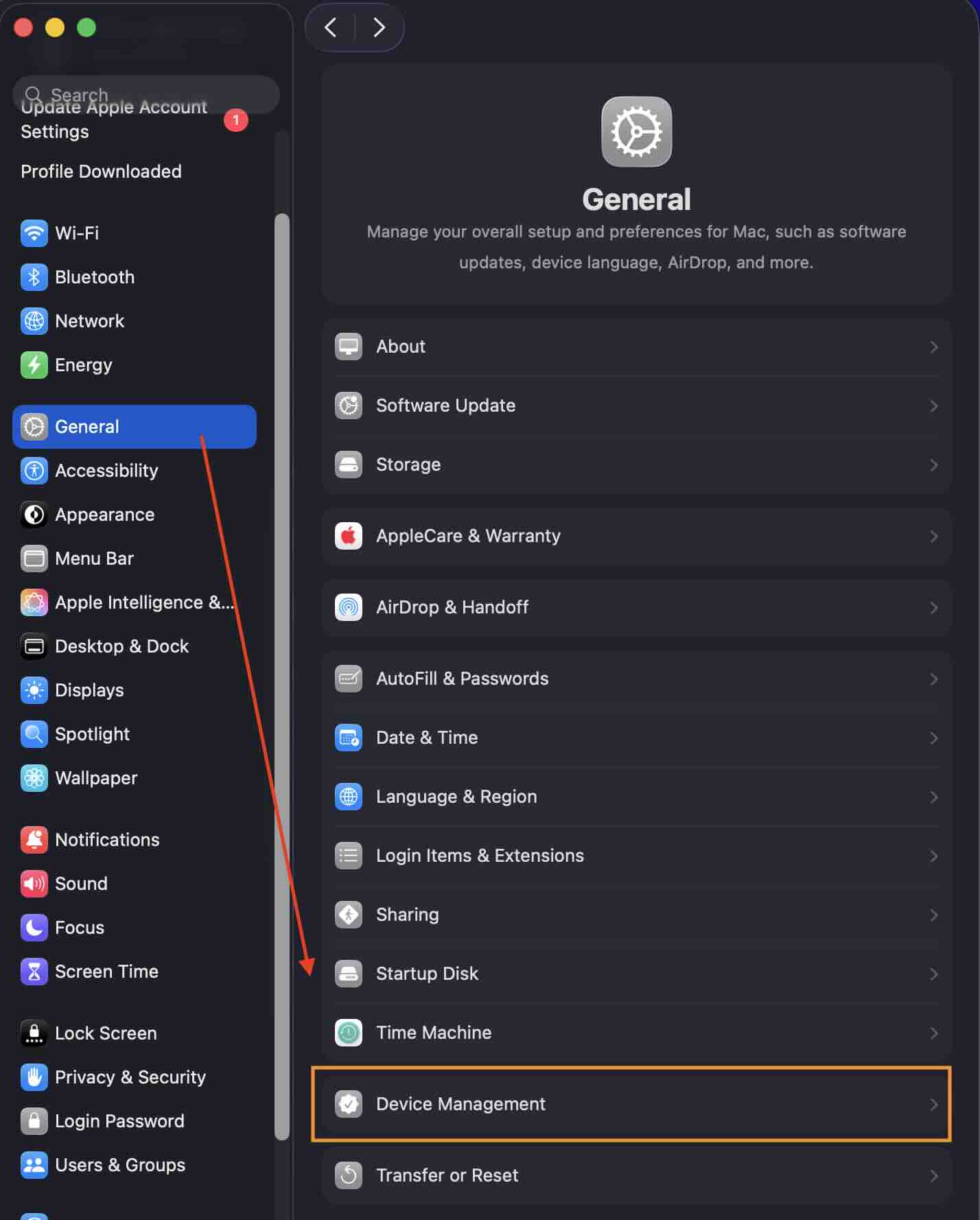980x1220 pixels.
Task: Click the Screen Time hourglass icon
Action: pyautogui.click(x=34, y=972)
